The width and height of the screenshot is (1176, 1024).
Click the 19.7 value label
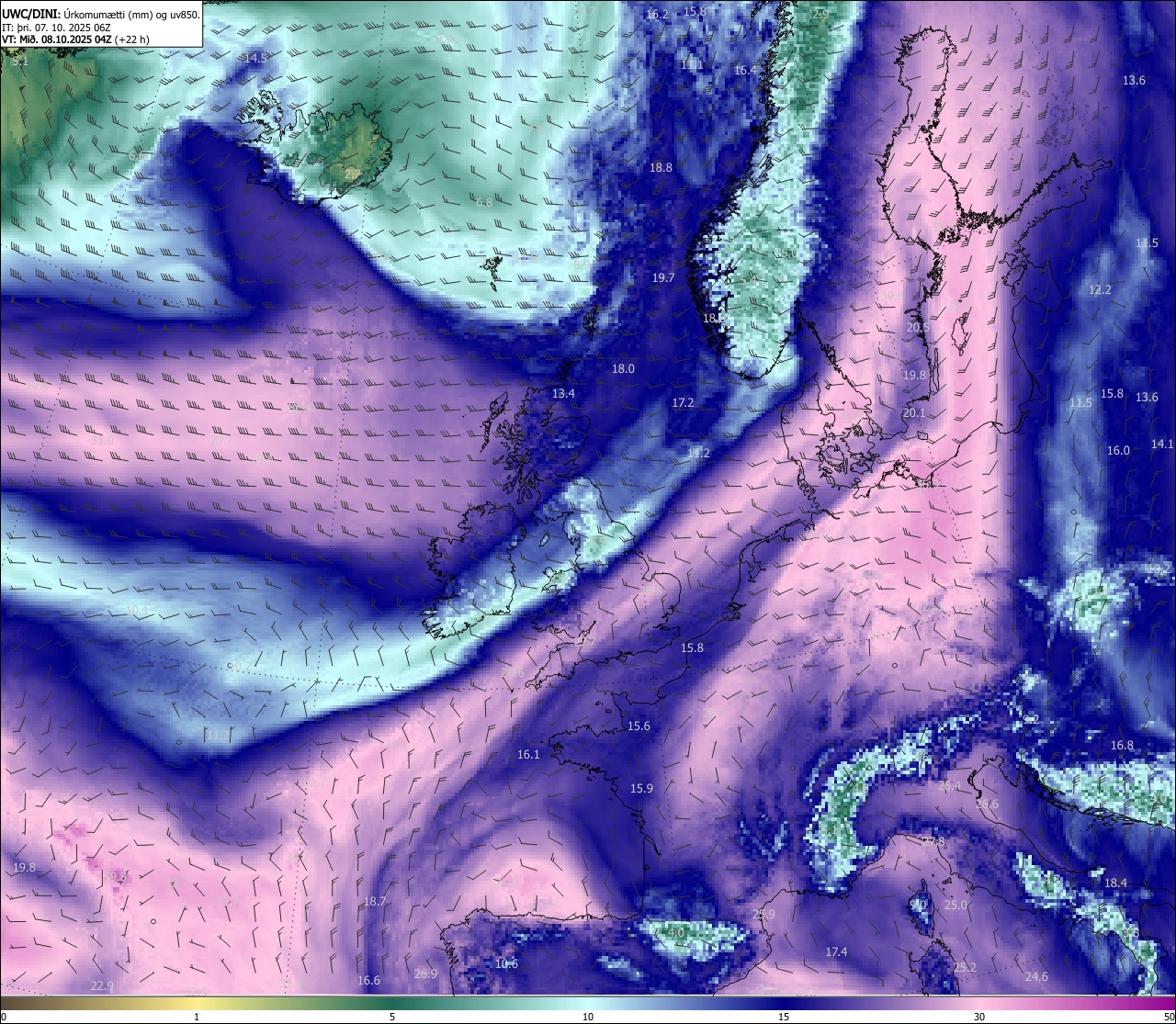click(x=663, y=277)
